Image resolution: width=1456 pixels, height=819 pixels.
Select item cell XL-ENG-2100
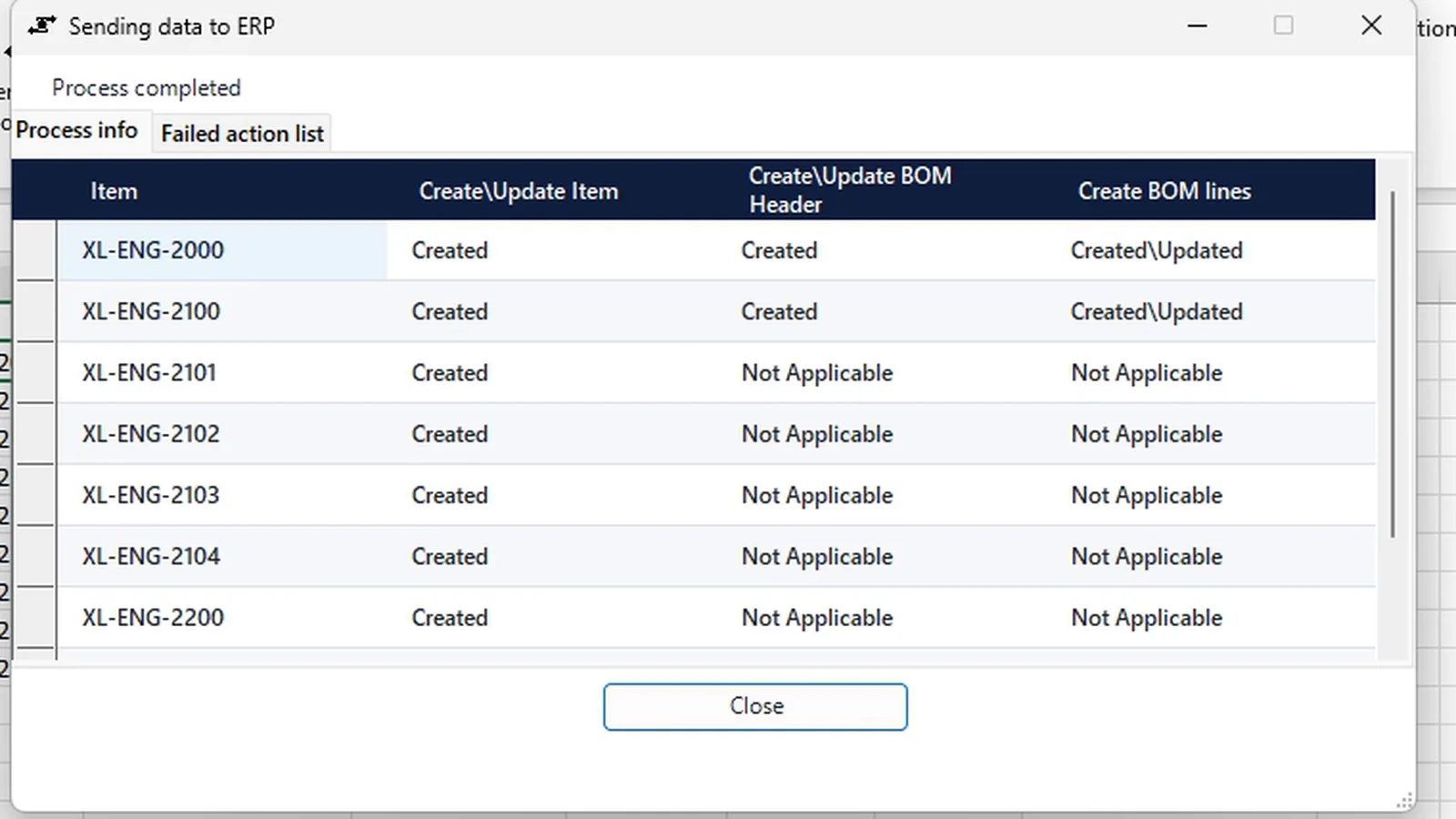223,311
